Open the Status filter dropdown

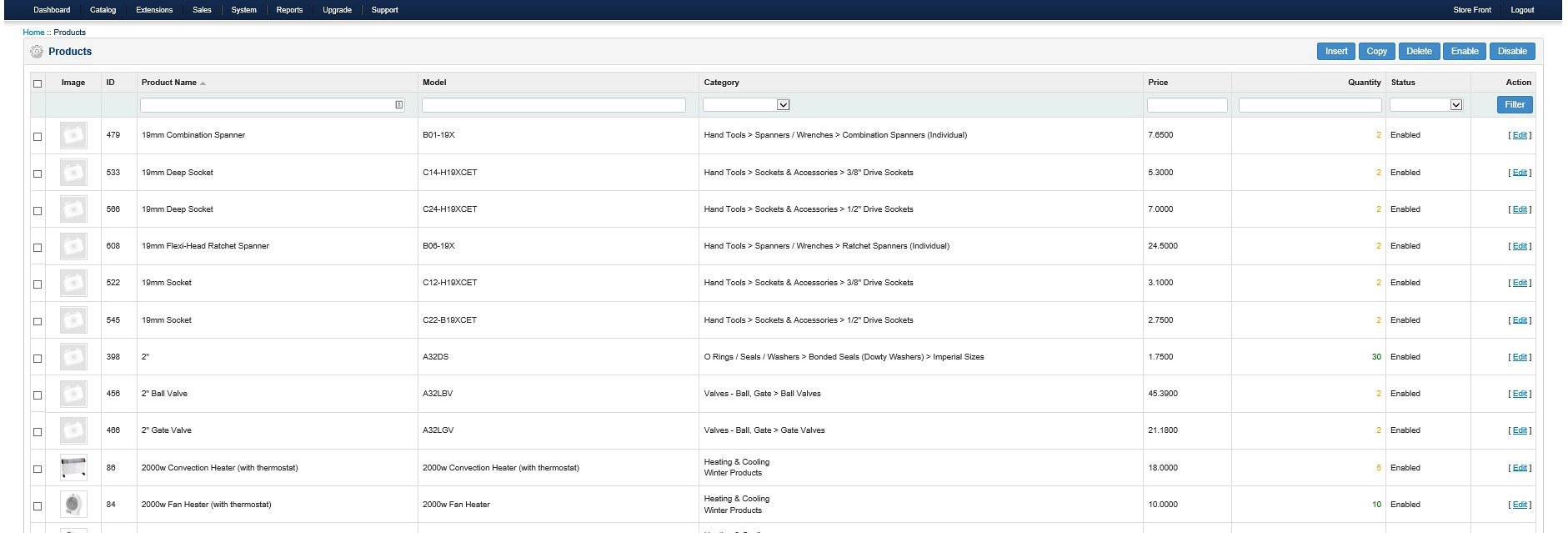1455,105
